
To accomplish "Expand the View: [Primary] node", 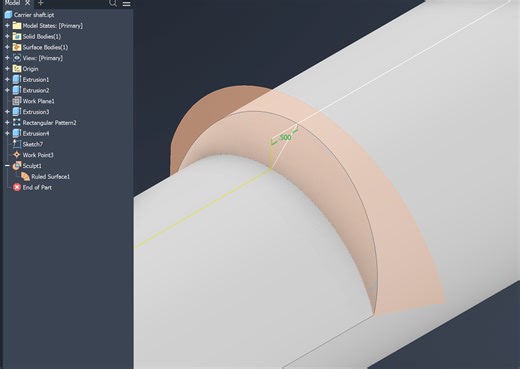I will pyautogui.click(x=7, y=58).
